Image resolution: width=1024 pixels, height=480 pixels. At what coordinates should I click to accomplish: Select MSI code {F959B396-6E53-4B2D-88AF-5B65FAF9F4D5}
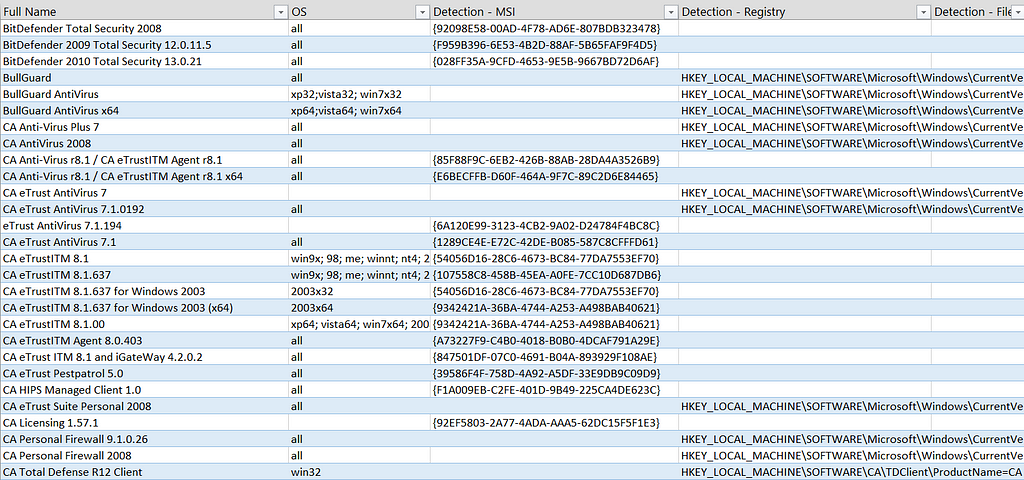click(x=554, y=45)
